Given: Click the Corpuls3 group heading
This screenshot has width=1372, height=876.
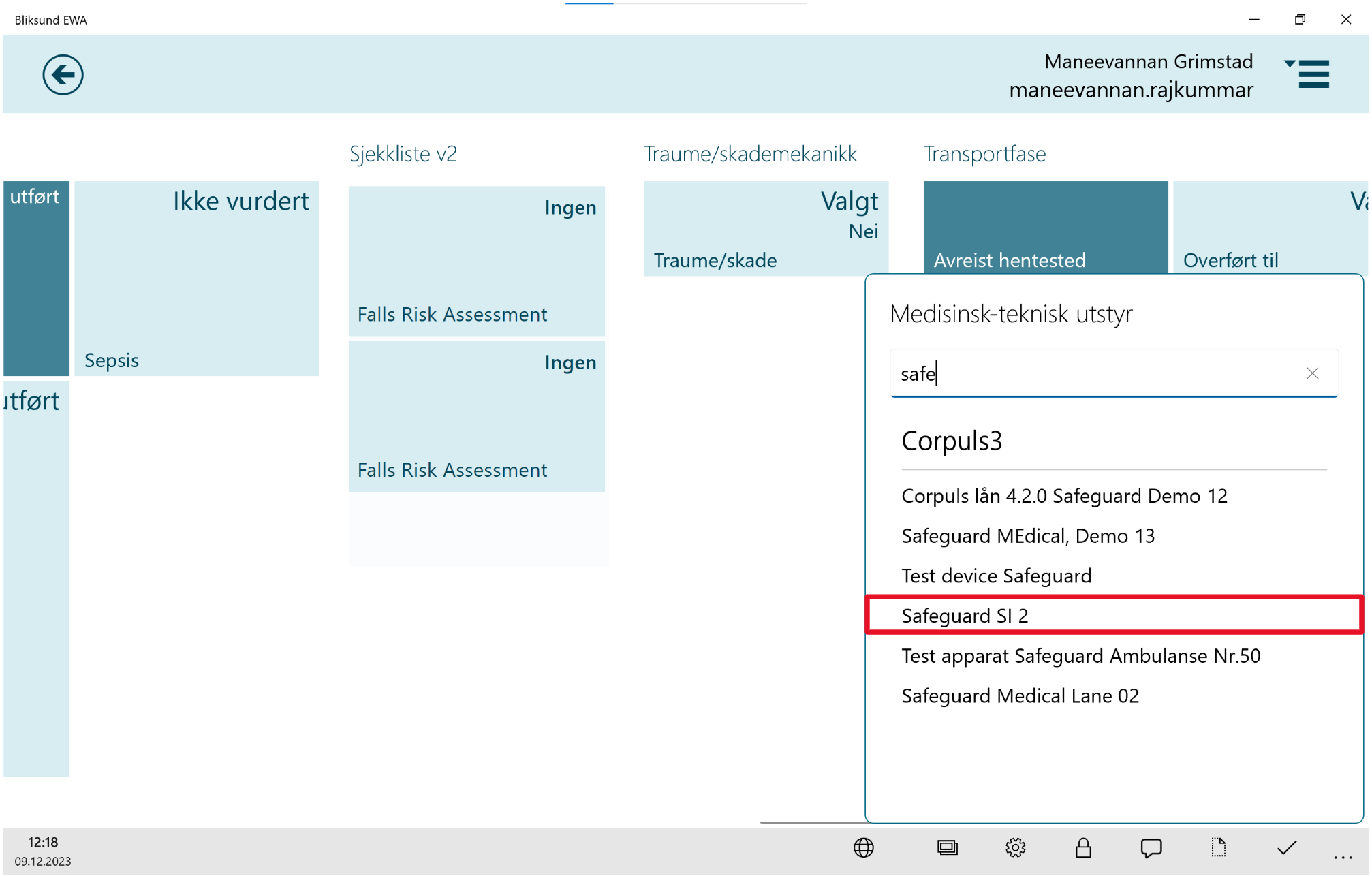Looking at the screenshot, I should tap(951, 441).
